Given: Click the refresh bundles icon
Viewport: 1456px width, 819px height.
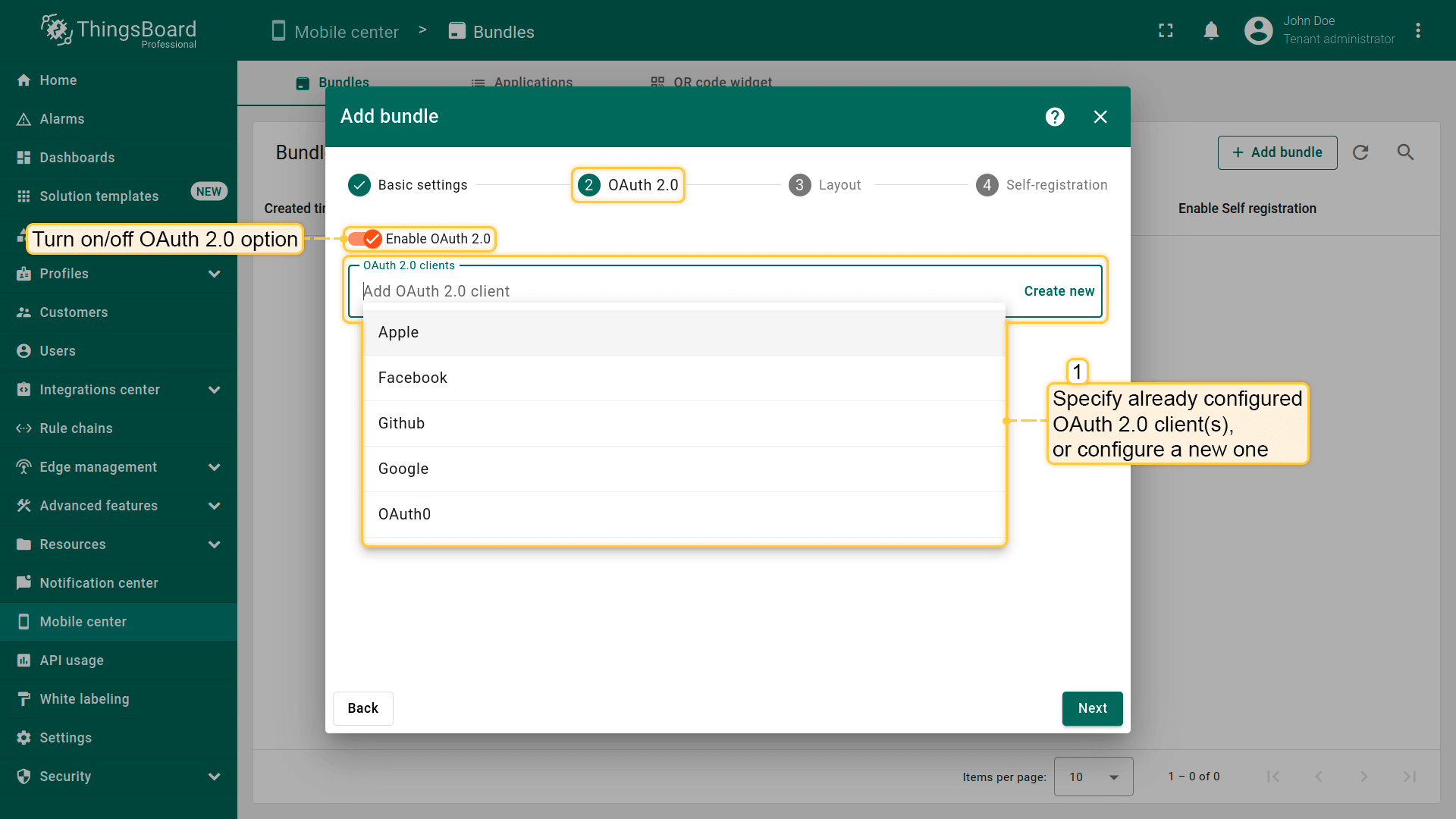Looking at the screenshot, I should pos(1360,152).
